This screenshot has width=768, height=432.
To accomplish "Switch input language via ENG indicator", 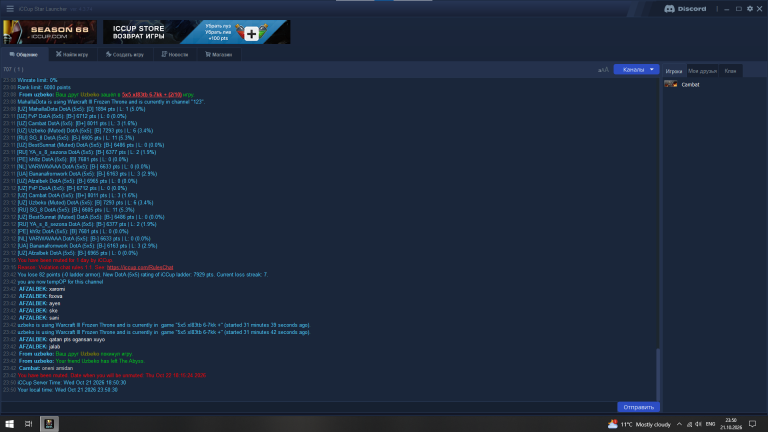I will pyautogui.click(x=711, y=424).
